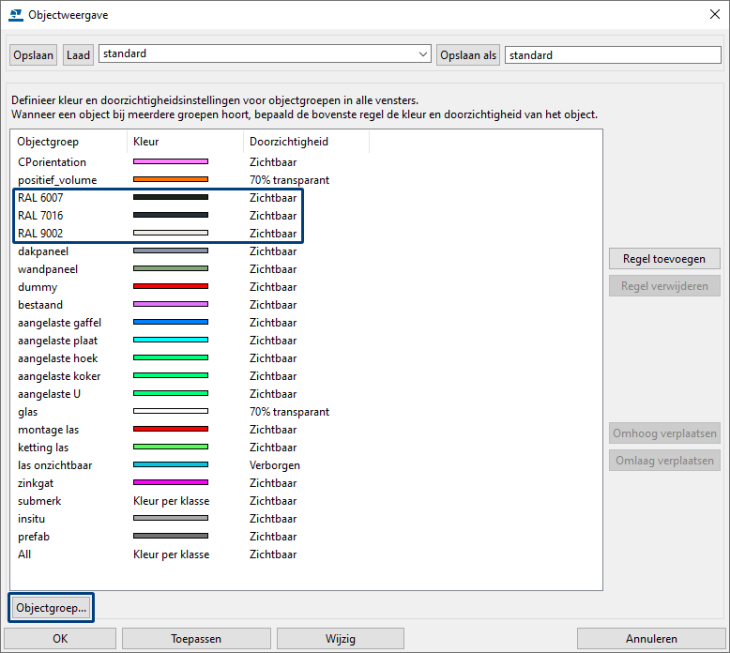Image resolution: width=730 pixels, height=653 pixels.
Task: Confirm with the OK button
Action: click(x=60, y=638)
